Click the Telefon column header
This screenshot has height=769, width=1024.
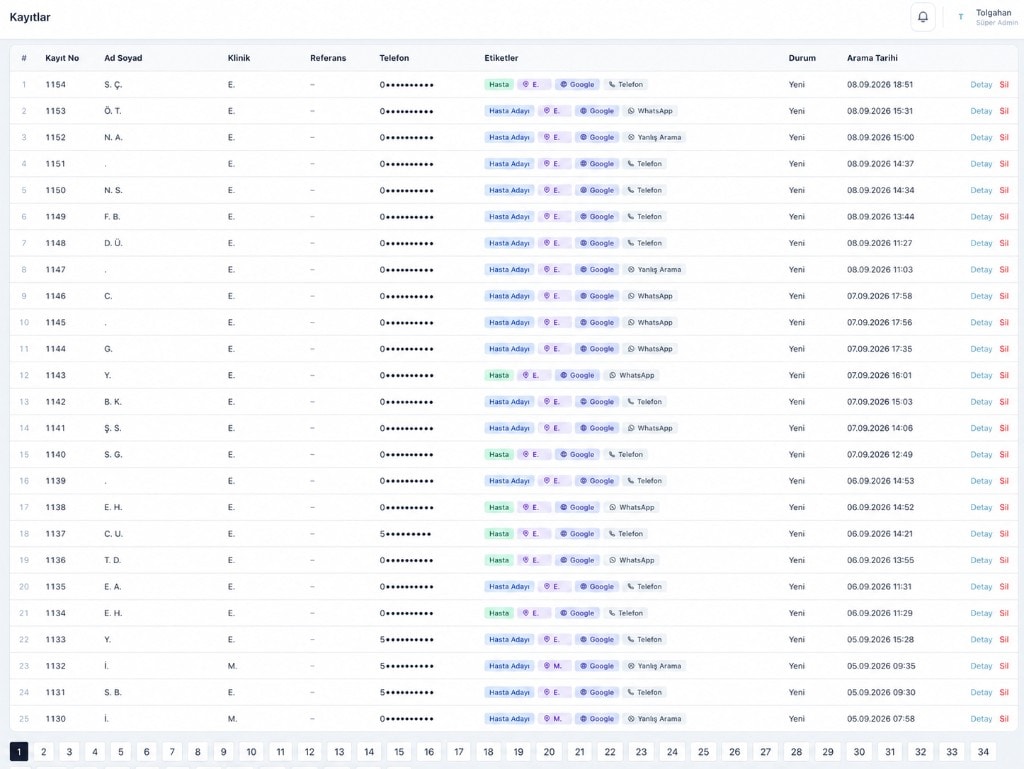click(394, 58)
